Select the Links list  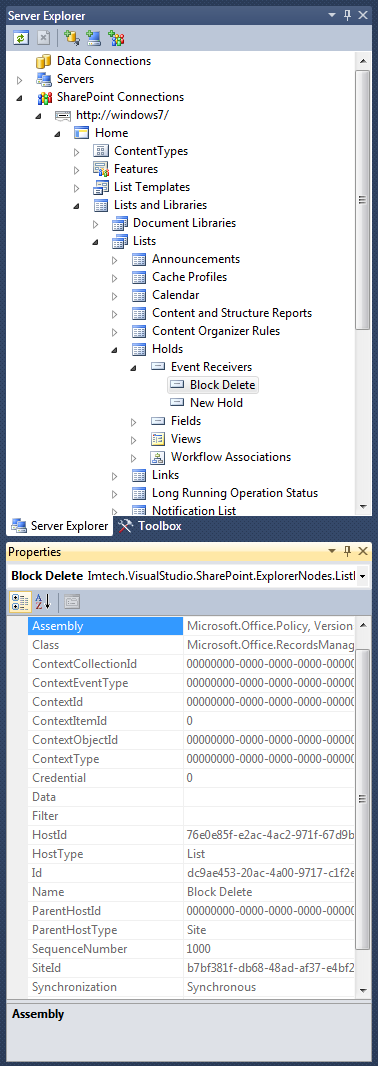166,475
